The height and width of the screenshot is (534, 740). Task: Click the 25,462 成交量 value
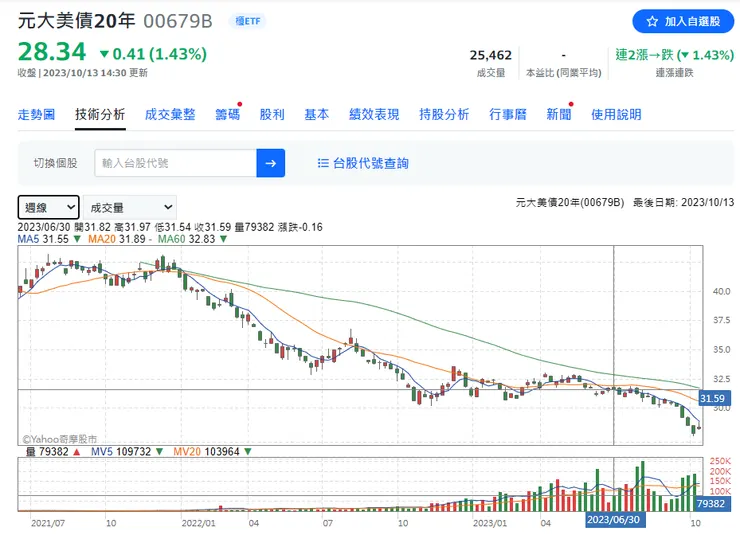pyautogui.click(x=490, y=55)
